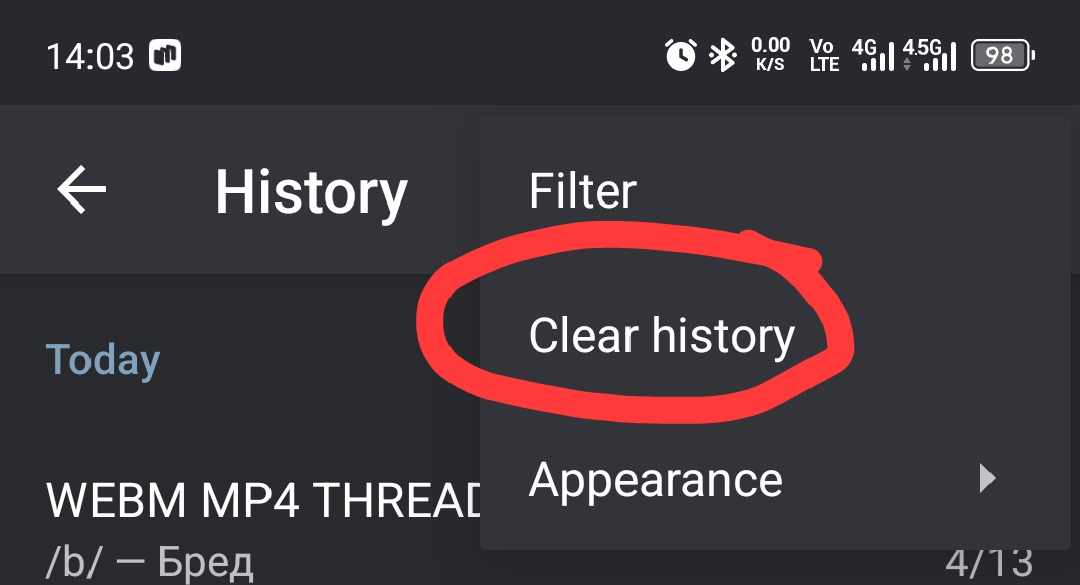1080x585 pixels.
Task: Tap the back arrow next to History
Action: [81, 189]
